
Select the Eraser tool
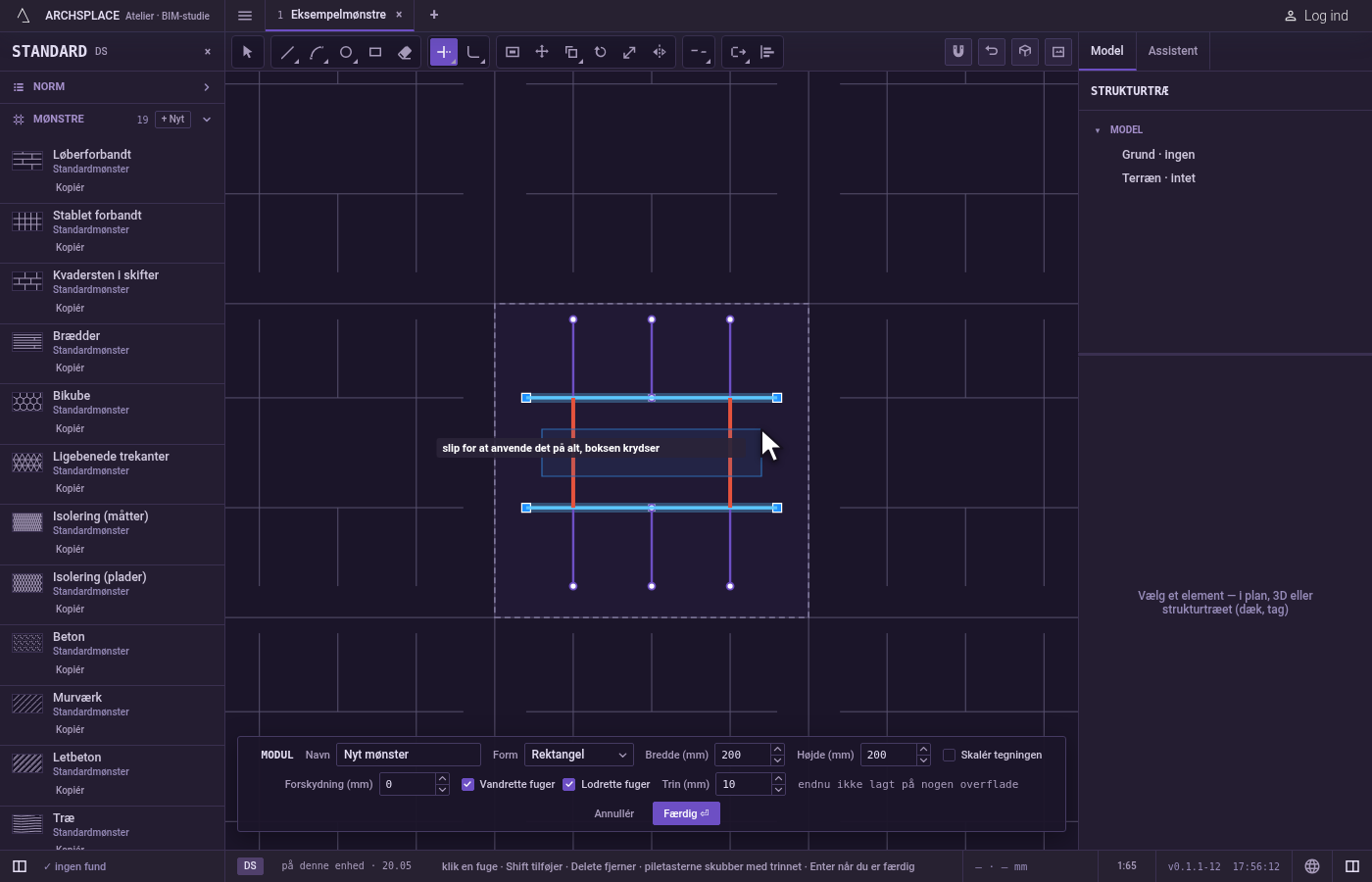click(x=405, y=52)
